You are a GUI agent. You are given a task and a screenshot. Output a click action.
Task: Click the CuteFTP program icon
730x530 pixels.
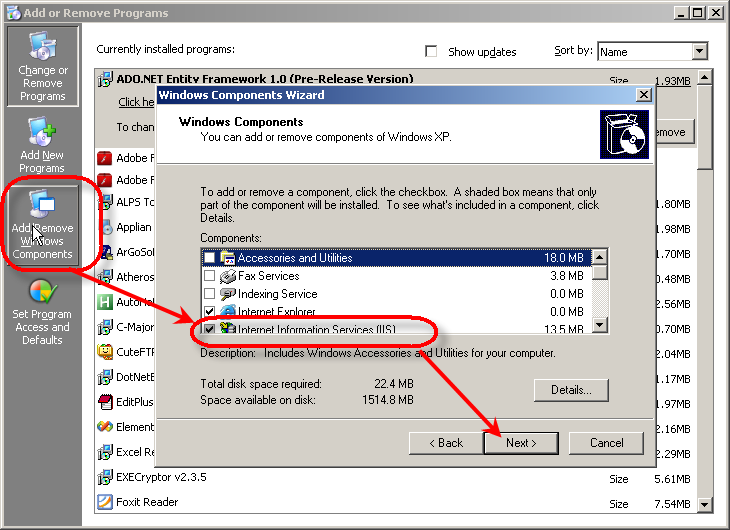click(105, 352)
